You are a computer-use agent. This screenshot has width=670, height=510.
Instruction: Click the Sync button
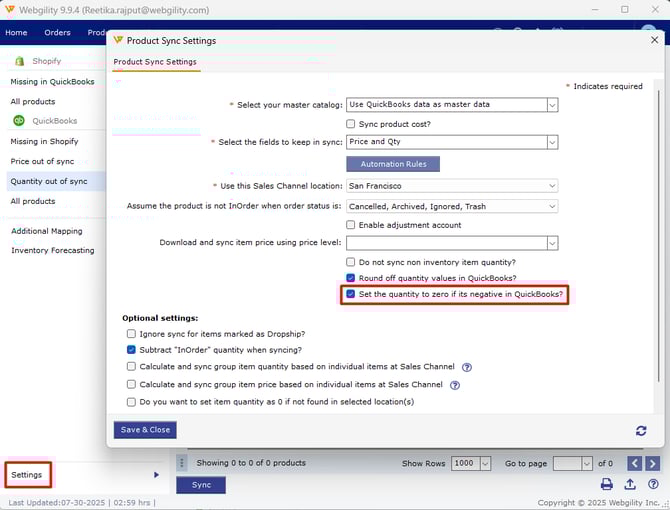(201, 485)
